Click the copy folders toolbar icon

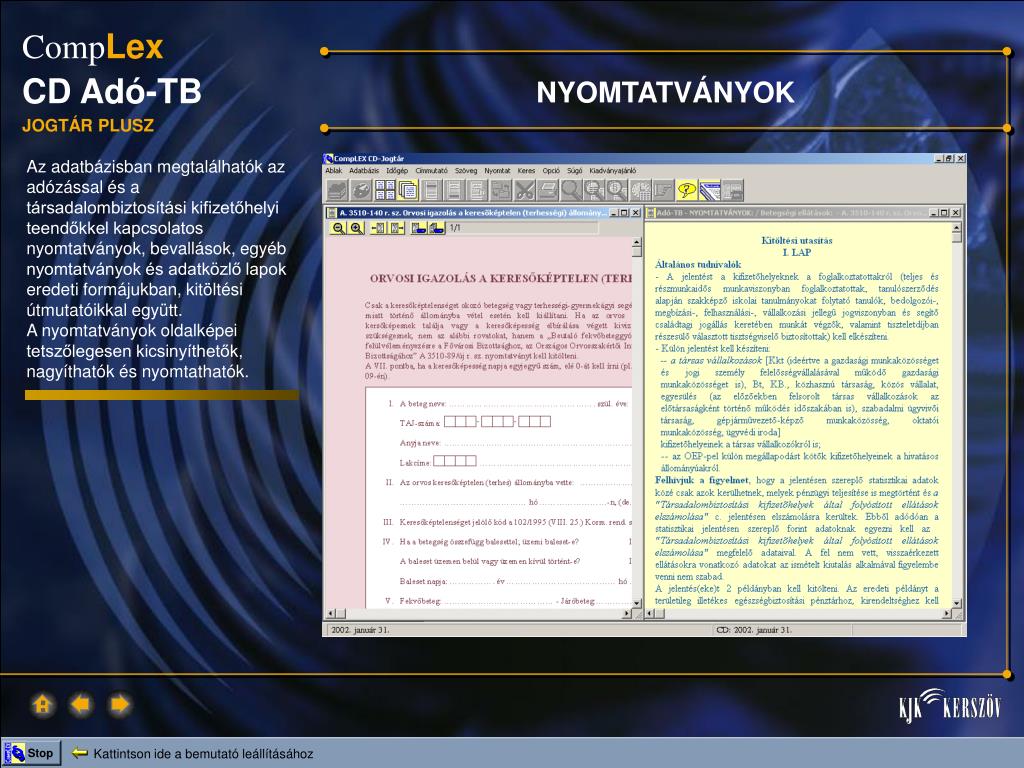click(x=502, y=190)
